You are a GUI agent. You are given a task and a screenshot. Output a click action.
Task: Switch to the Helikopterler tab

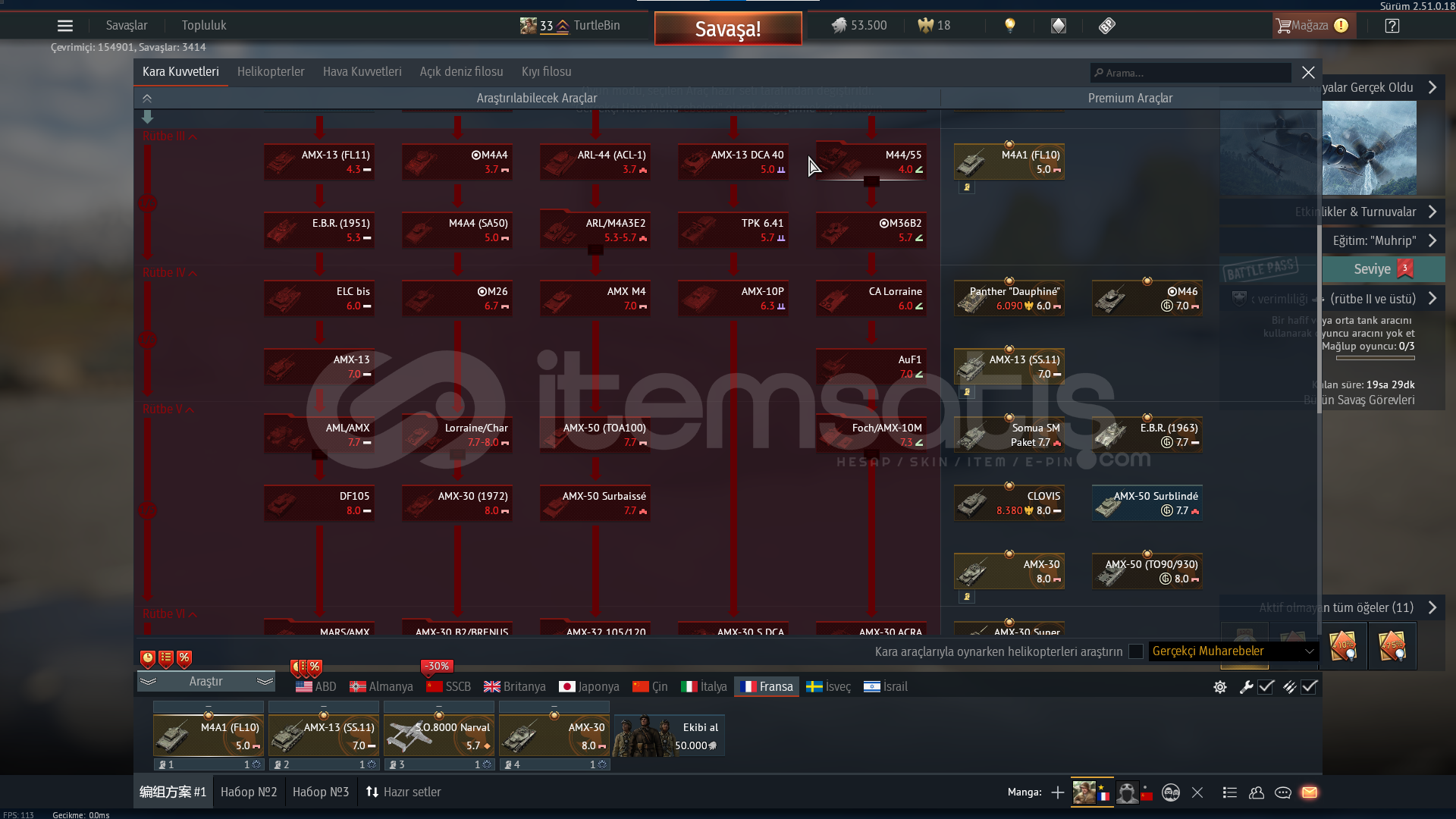click(x=271, y=71)
